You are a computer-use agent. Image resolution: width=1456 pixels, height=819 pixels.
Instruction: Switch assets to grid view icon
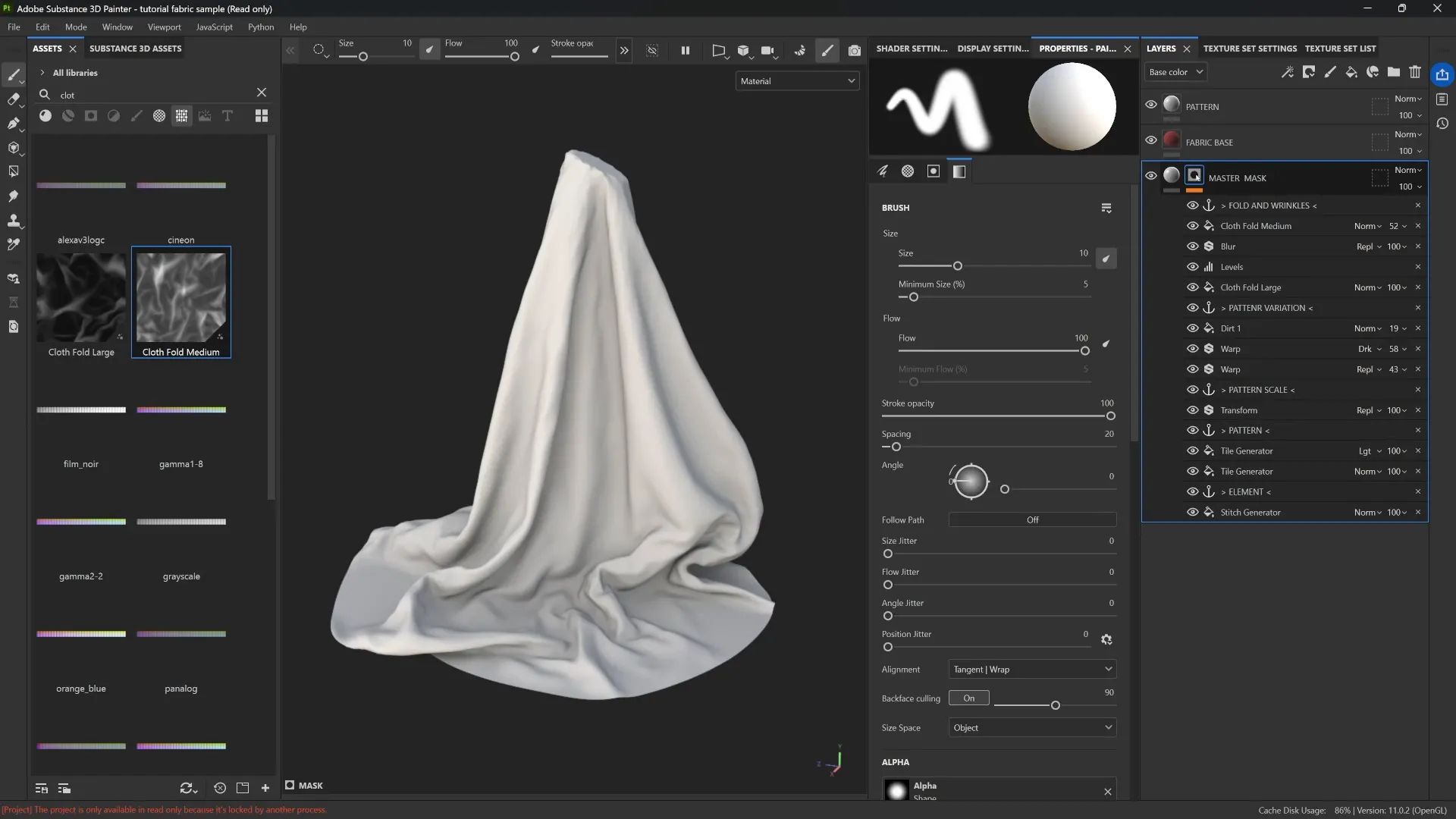tap(262, 116)
